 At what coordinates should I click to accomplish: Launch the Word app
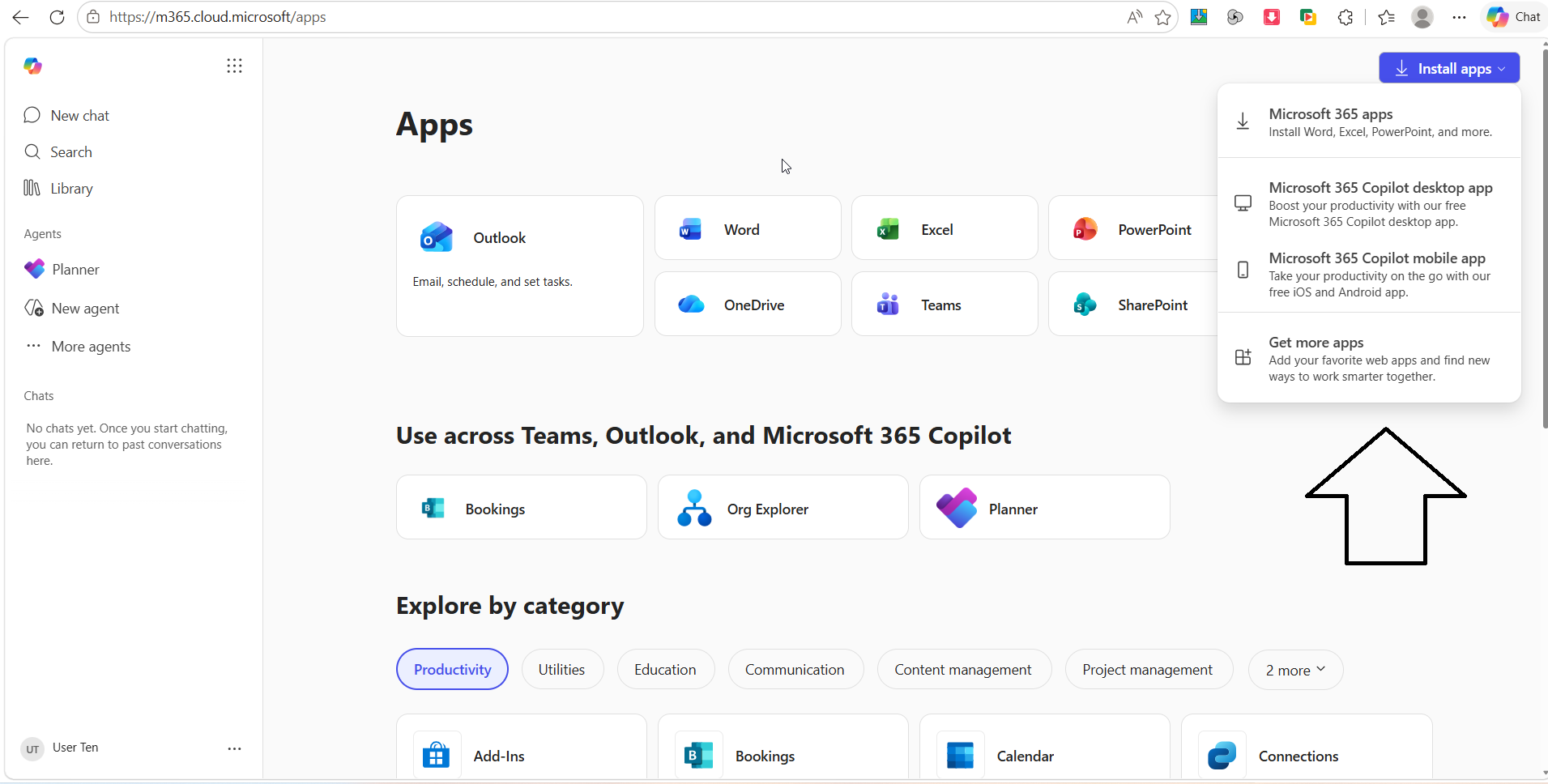pos(748,228)
